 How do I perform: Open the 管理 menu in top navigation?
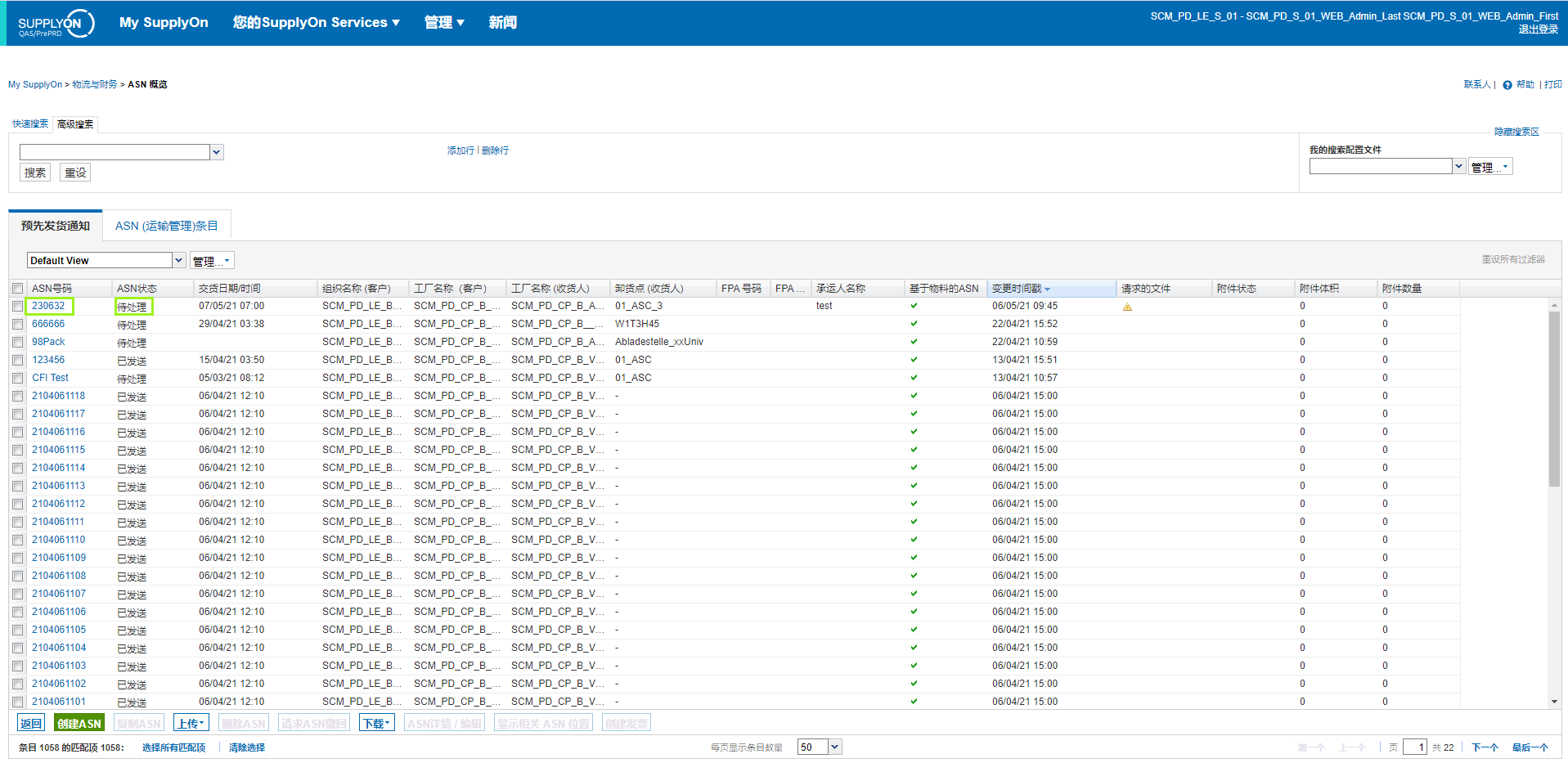click(444, 22)
